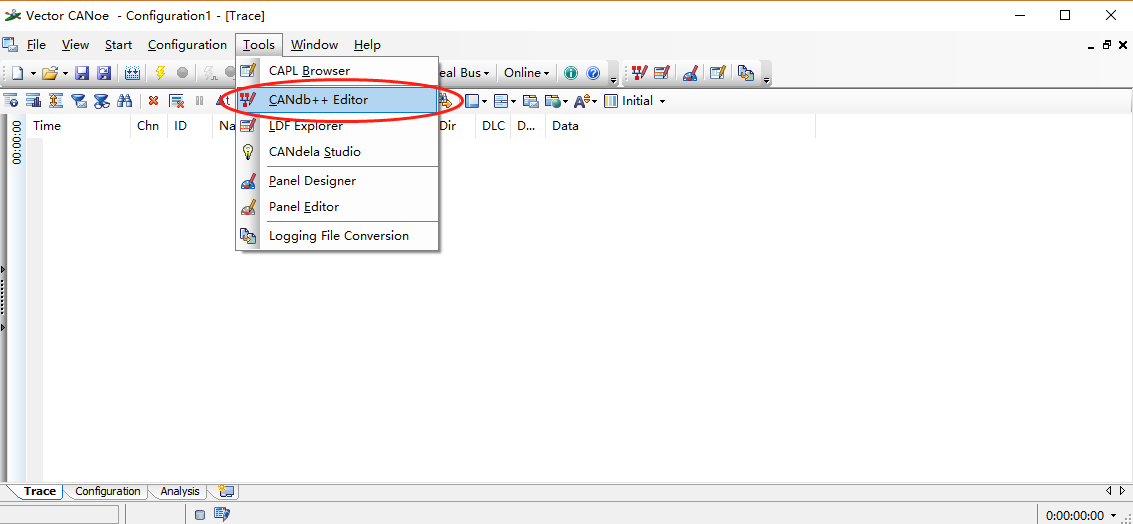The image size is (1133, 524).
Task: Click the new desktop icon beside Analysis tab
Action: click(226, 491)
